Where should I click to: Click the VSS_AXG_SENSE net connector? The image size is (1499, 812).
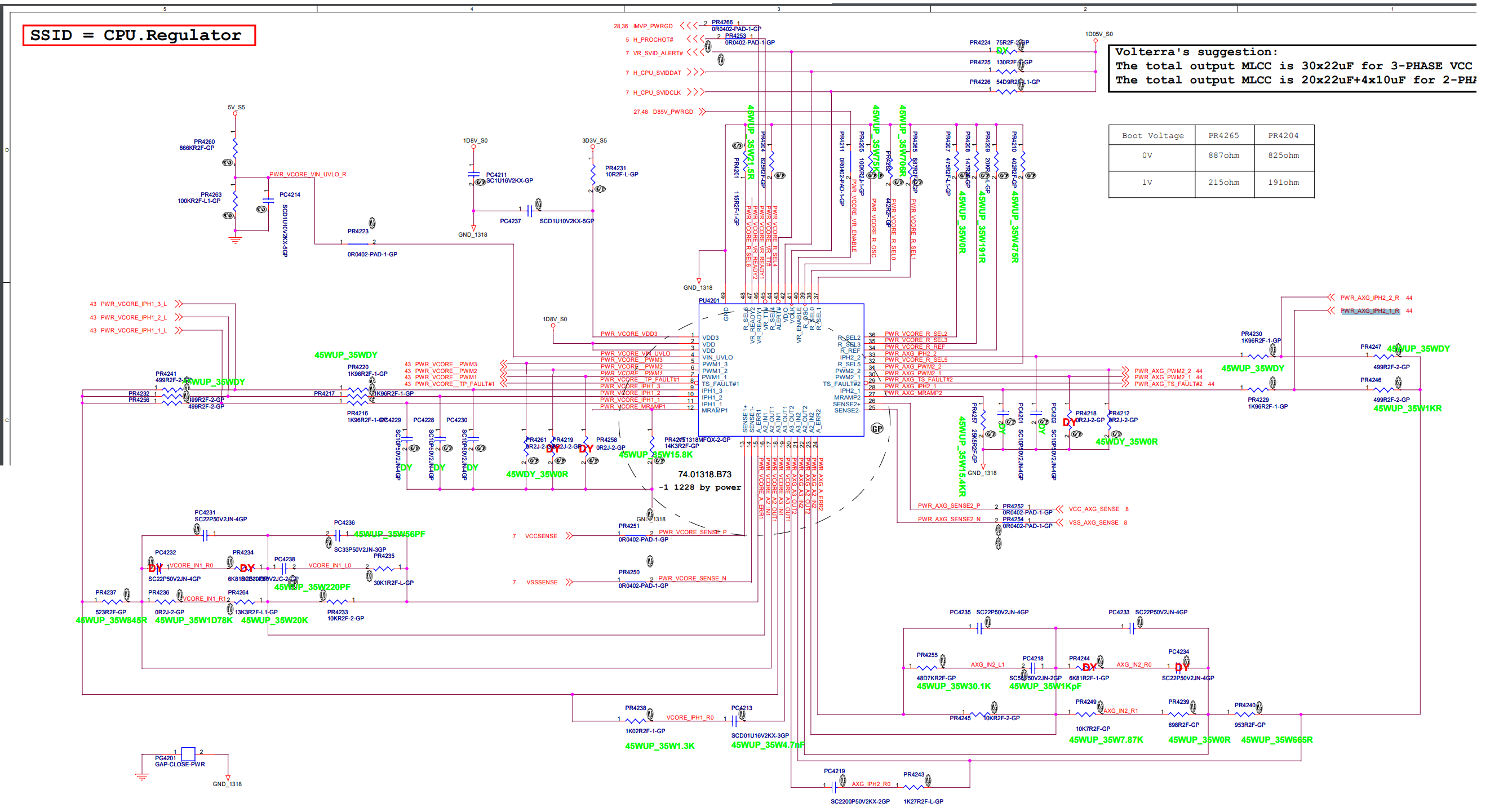coord(1059,523)
